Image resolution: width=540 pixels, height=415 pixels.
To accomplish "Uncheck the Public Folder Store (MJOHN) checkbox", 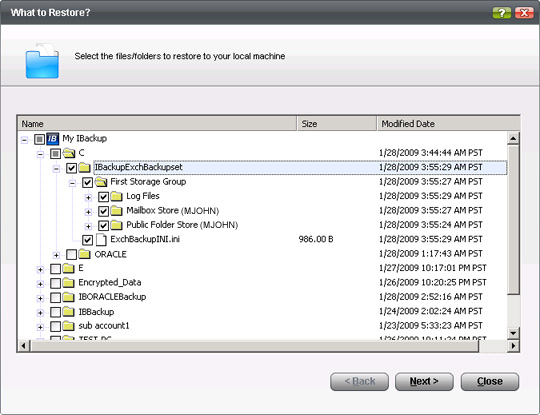I will [x=103, y=226].
